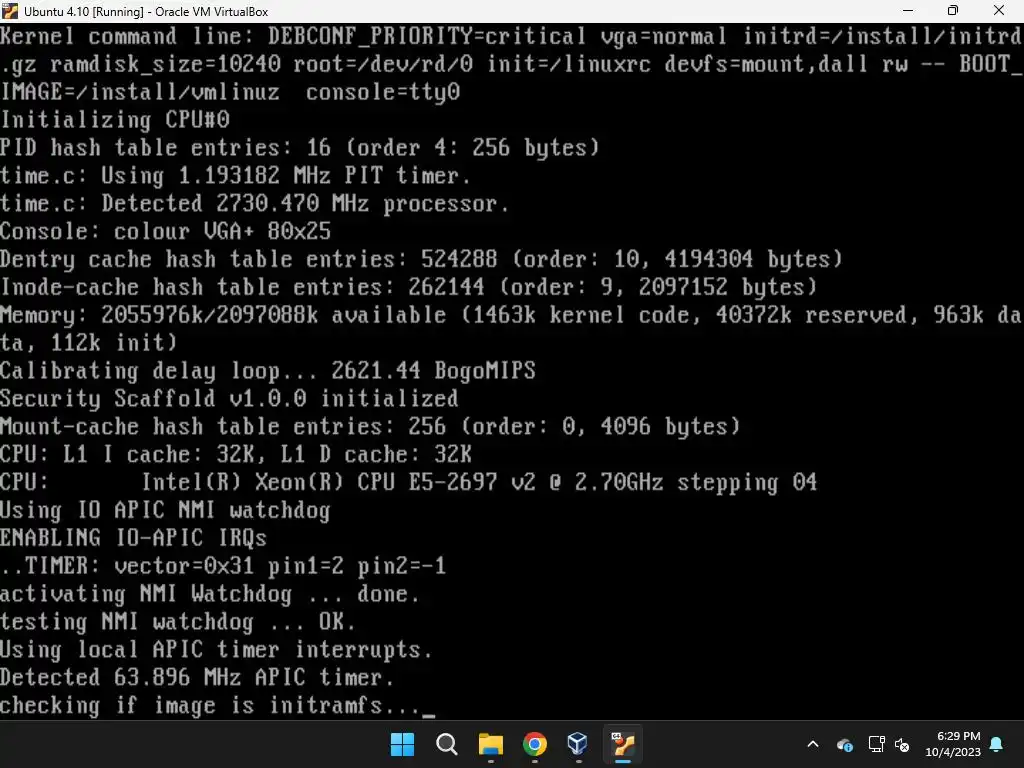Screen dimensions: 1024x768
Task: Open display network tray icon
Action: (x=876, y=744)
